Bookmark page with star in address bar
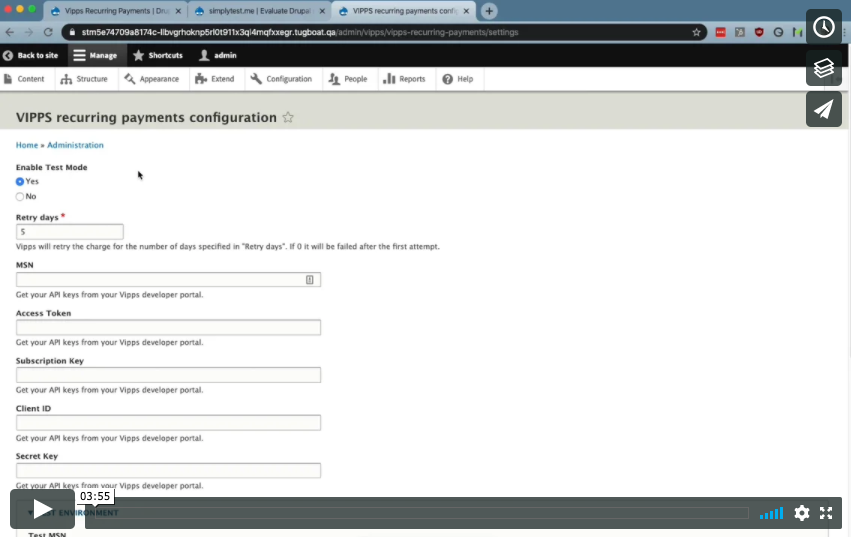The width and height of the screenshot is (851, 537). click(696, 32)
